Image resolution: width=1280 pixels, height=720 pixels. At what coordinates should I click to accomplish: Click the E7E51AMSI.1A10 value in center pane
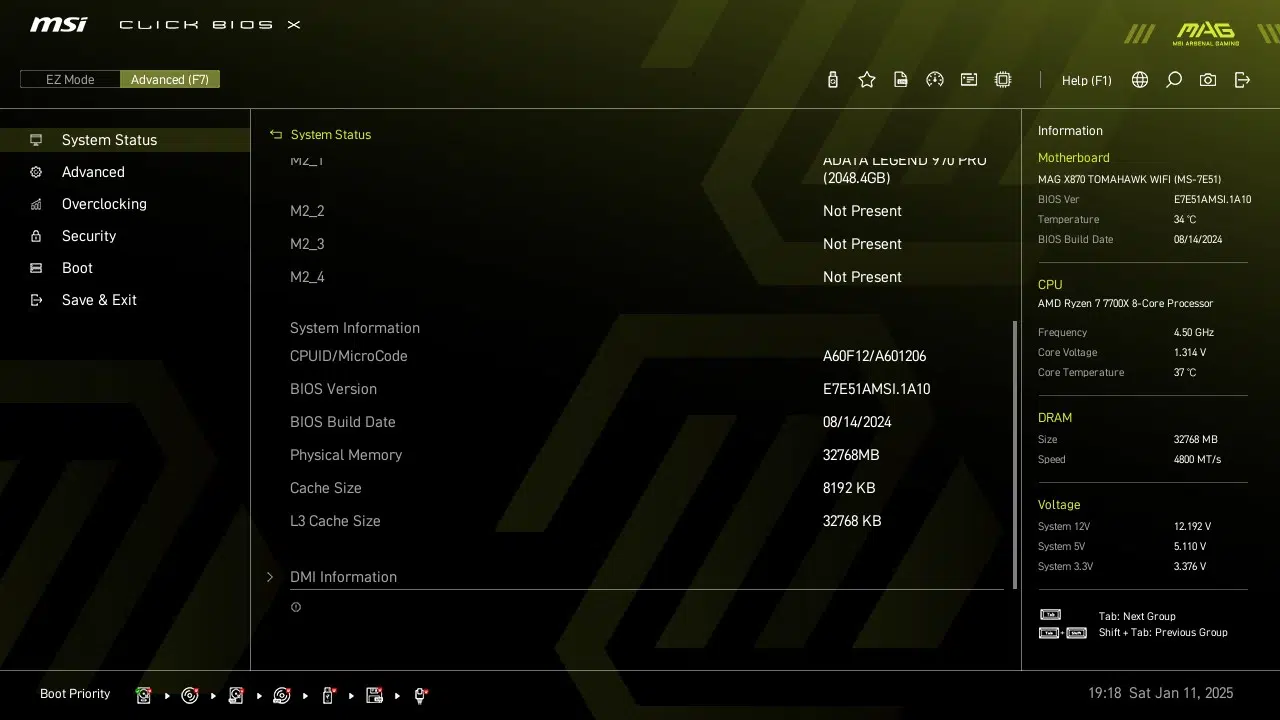(x=877, y=389)
